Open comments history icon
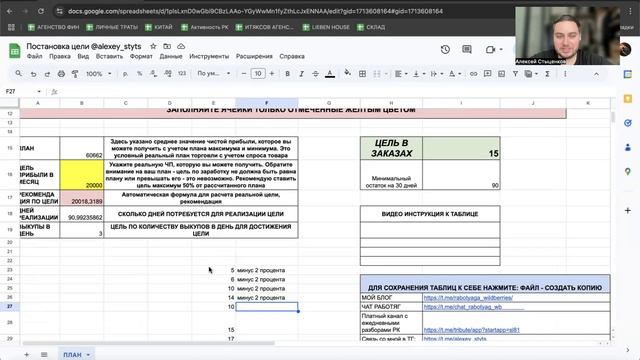The image size is (640, 360). [467, 49]
